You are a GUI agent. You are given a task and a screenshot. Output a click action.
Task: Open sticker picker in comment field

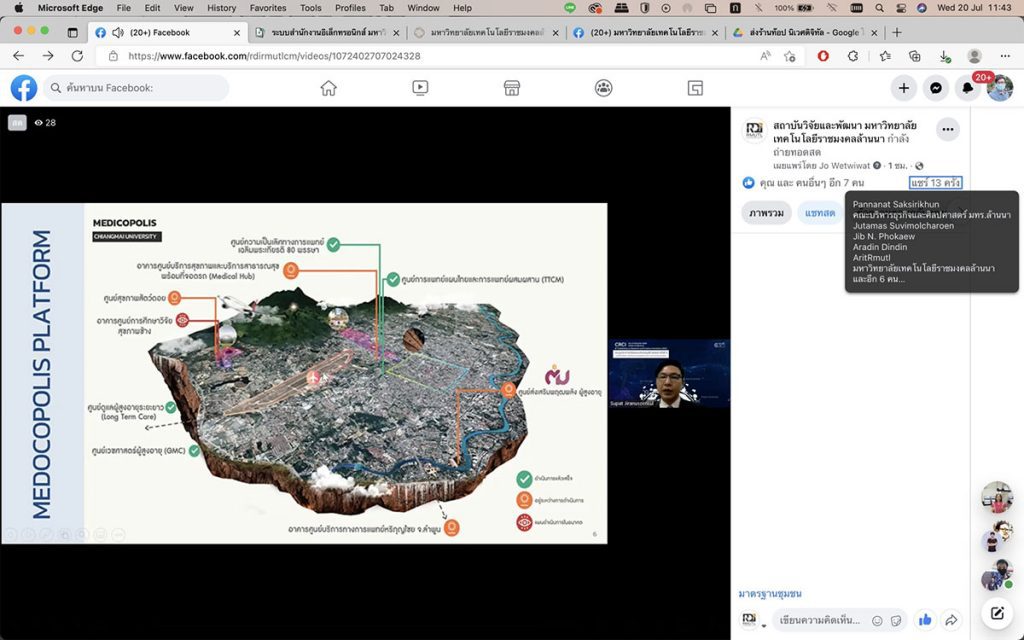[895, 620]
